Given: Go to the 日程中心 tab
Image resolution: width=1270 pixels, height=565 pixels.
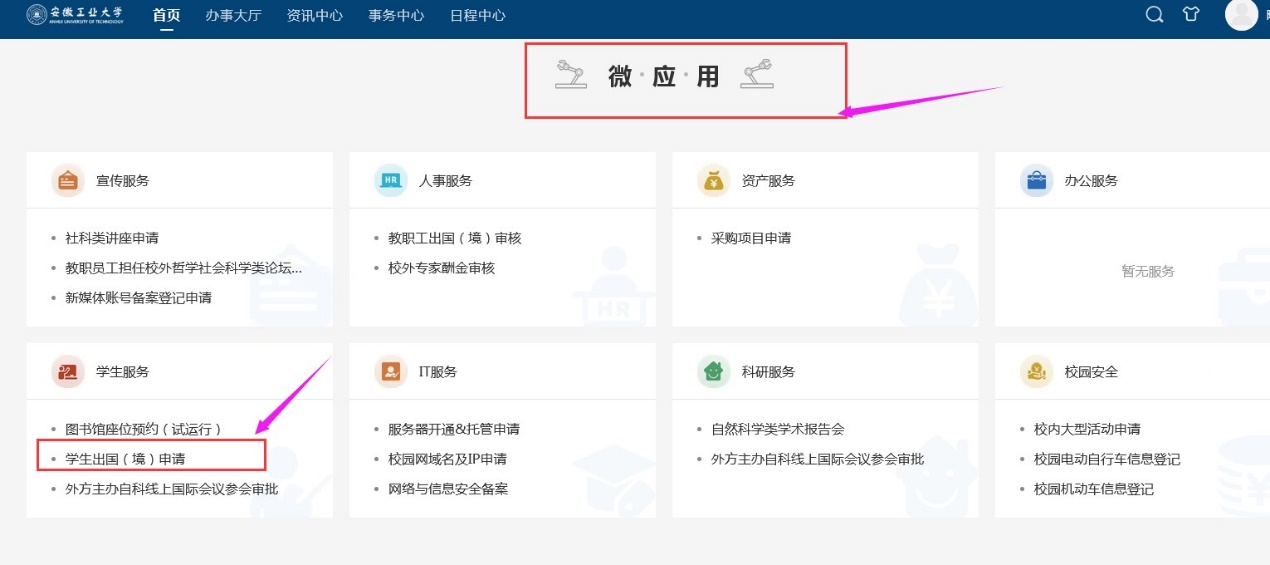Looking at the screenshot, I should tap(477, 16).
